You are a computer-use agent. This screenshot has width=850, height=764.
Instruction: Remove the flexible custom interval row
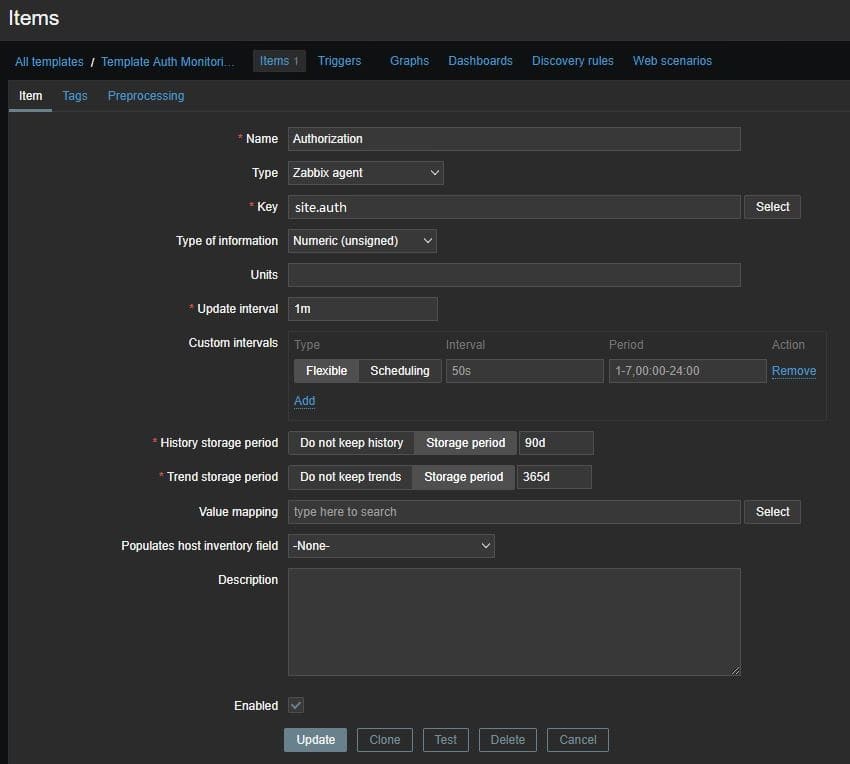[793, 371]
